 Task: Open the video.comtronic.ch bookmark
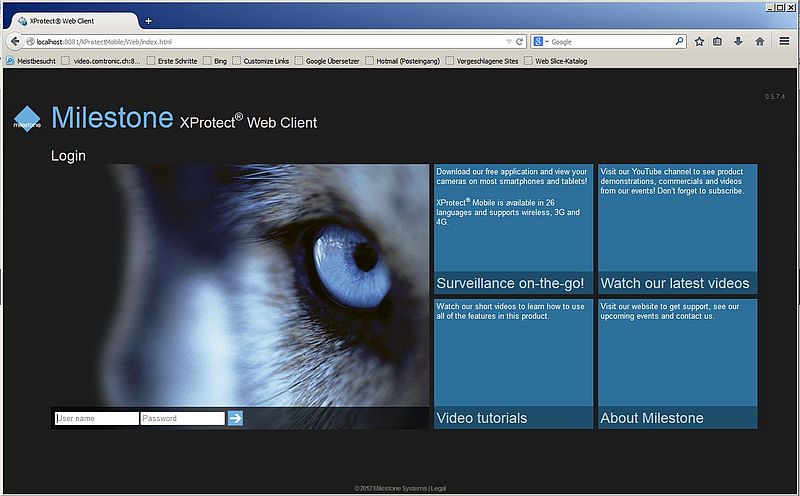pos(101,61)
